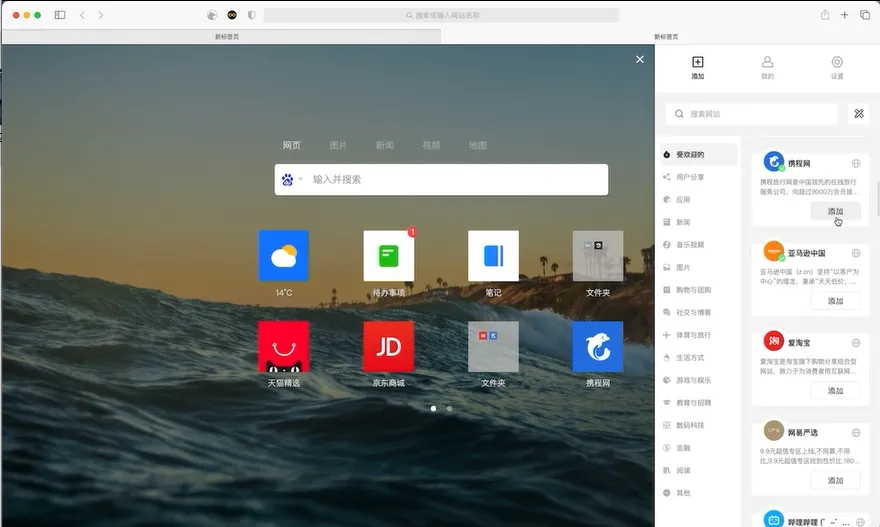Viewport: 880px width, 527px height.
Task: Focus the Safari address bar
Action: point(441,15)
